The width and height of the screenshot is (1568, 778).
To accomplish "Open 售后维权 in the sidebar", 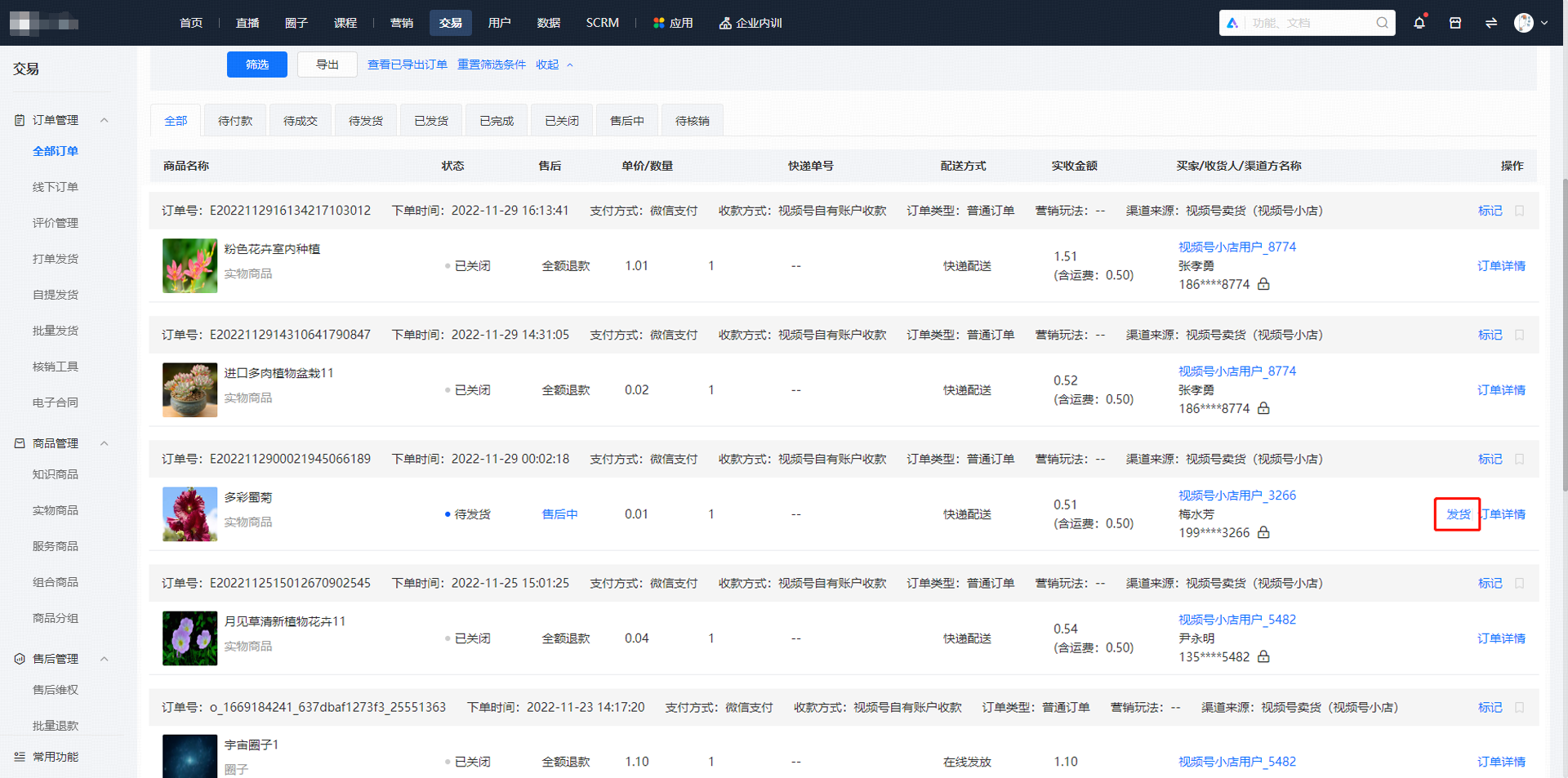I will coord(56,690).
